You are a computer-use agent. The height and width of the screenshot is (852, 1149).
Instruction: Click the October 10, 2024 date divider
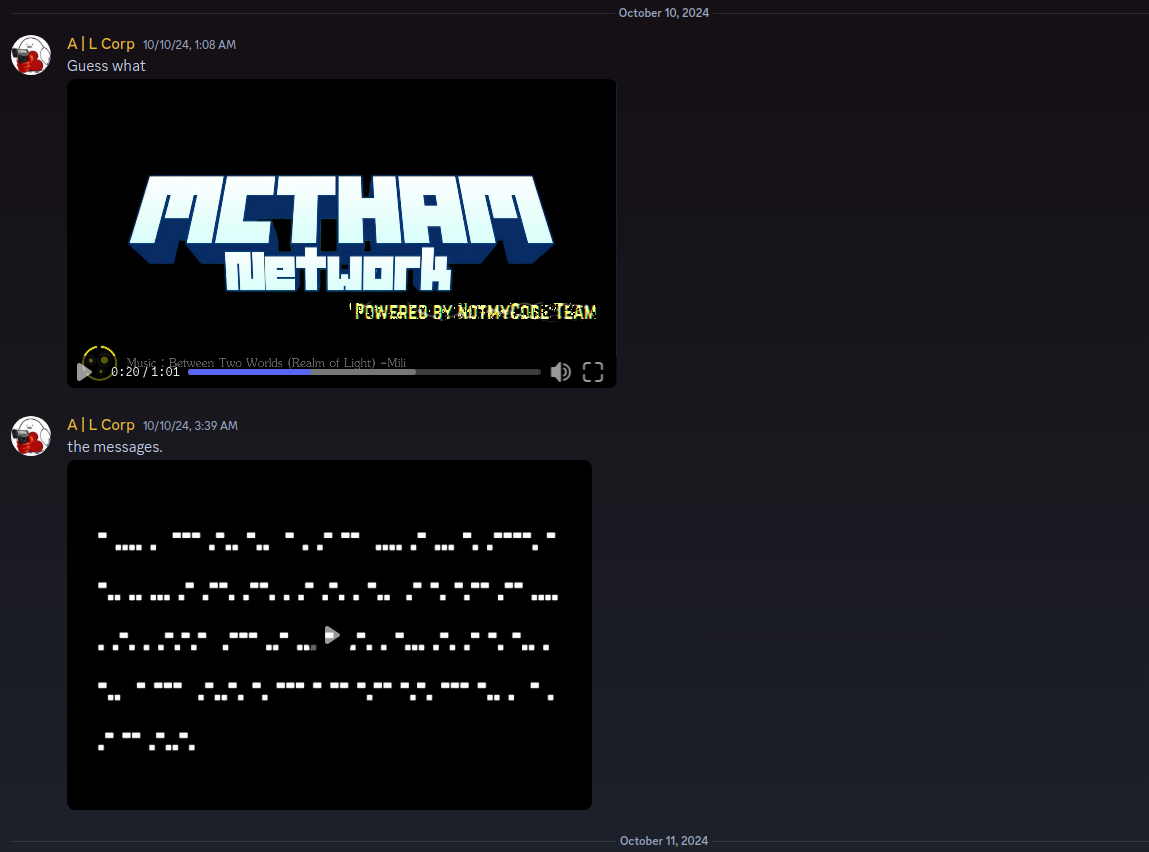click(663, 13)
